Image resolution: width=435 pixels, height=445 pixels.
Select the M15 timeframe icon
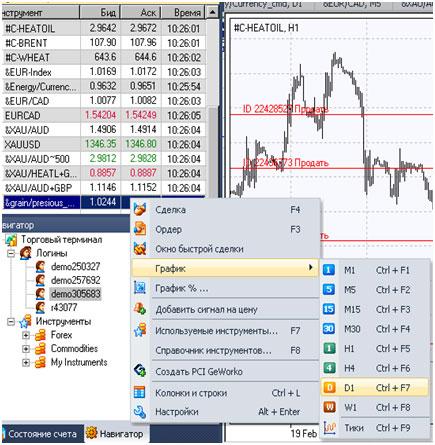click(329, 309)
